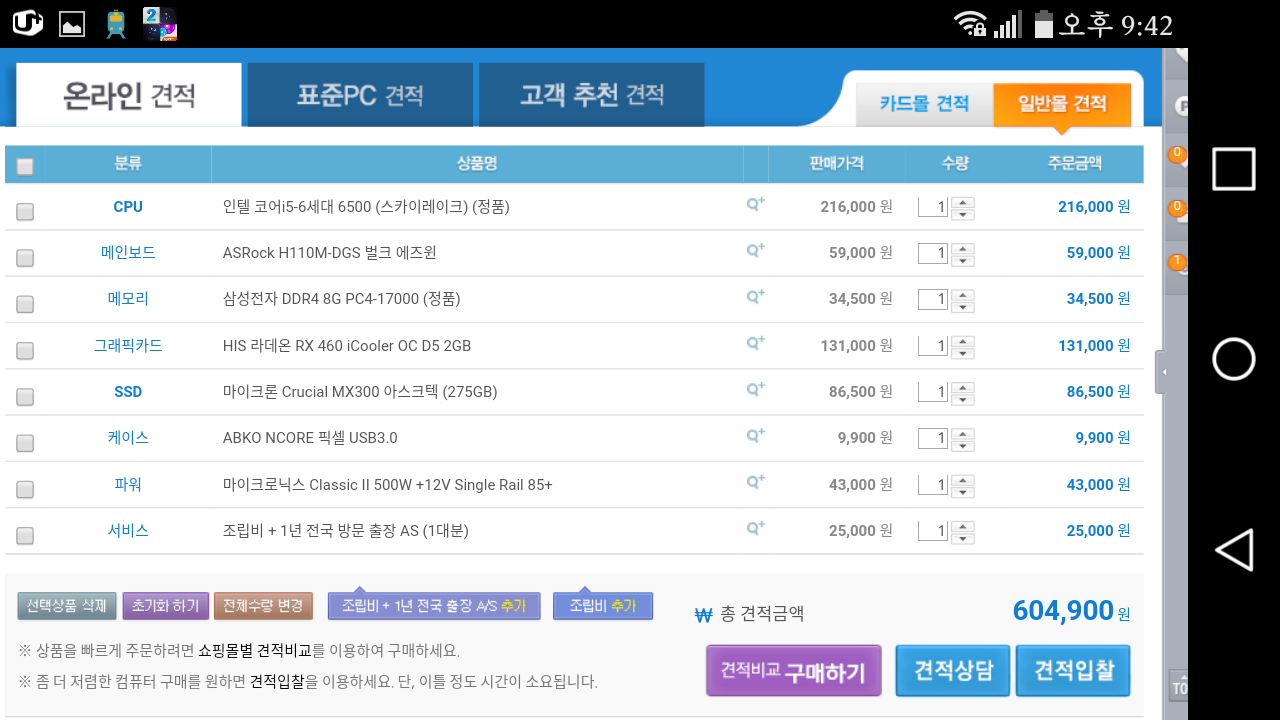The width and height of the screenshot is (1280, 720).
Task: Open the U+ carrier notification icon
Action: point(28,23)
